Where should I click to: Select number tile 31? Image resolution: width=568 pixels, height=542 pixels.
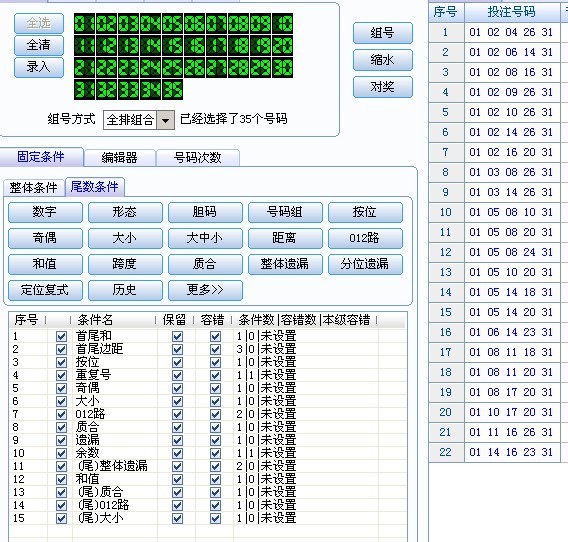pos(84,90)
